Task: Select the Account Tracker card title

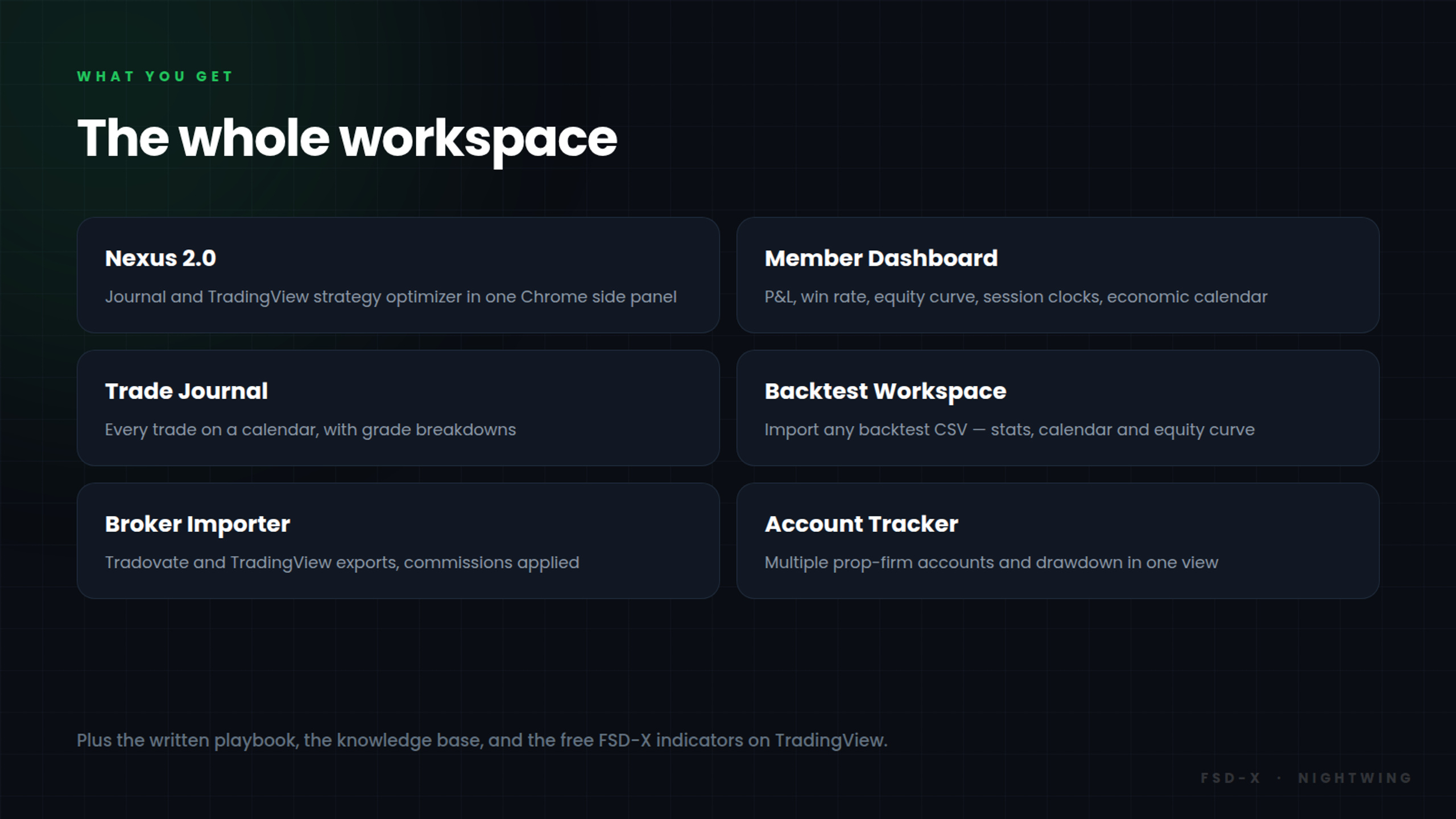Action: coord(861,524)
